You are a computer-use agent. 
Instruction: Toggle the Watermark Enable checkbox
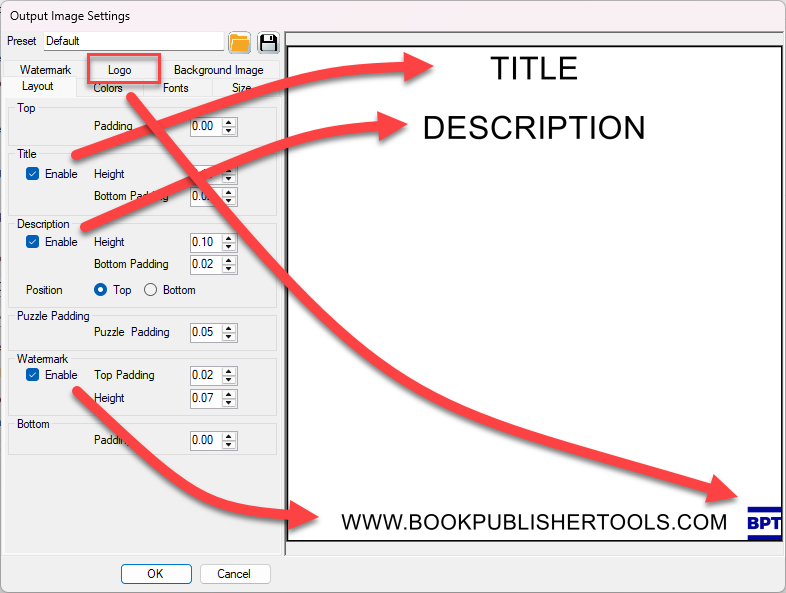(33, 375)
